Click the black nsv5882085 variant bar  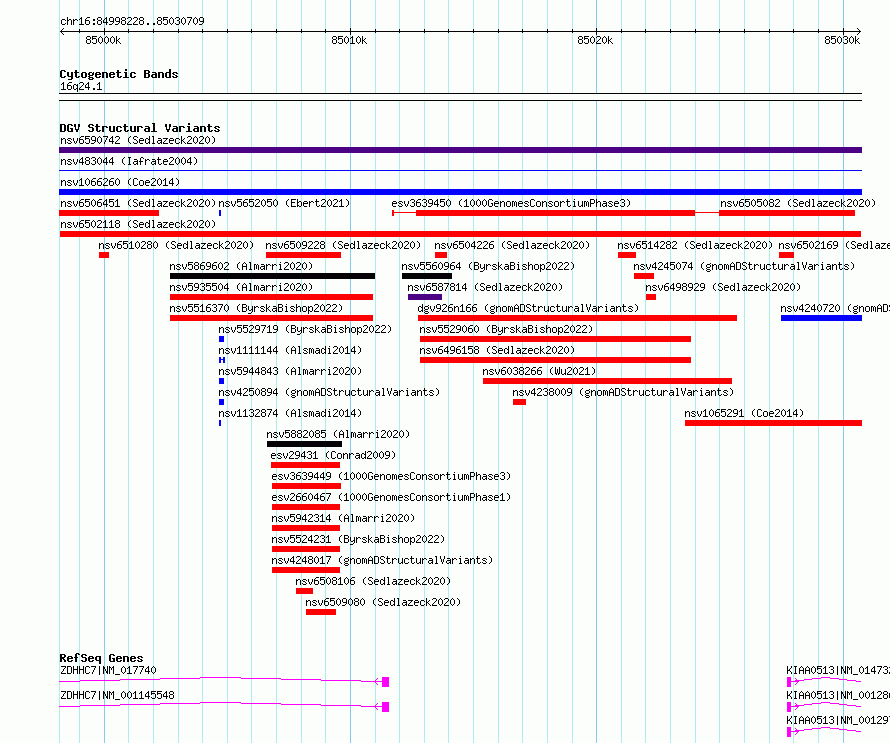[304, 444]
